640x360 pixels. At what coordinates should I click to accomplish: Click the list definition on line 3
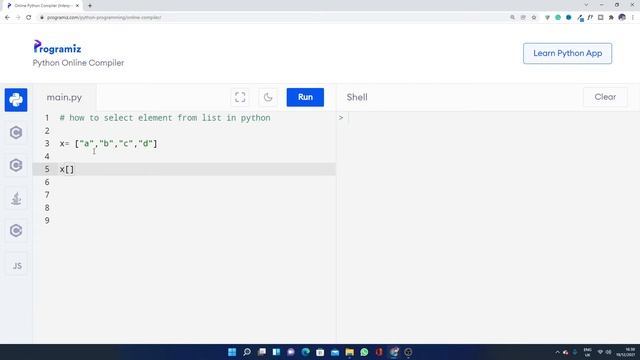[108, 144]
